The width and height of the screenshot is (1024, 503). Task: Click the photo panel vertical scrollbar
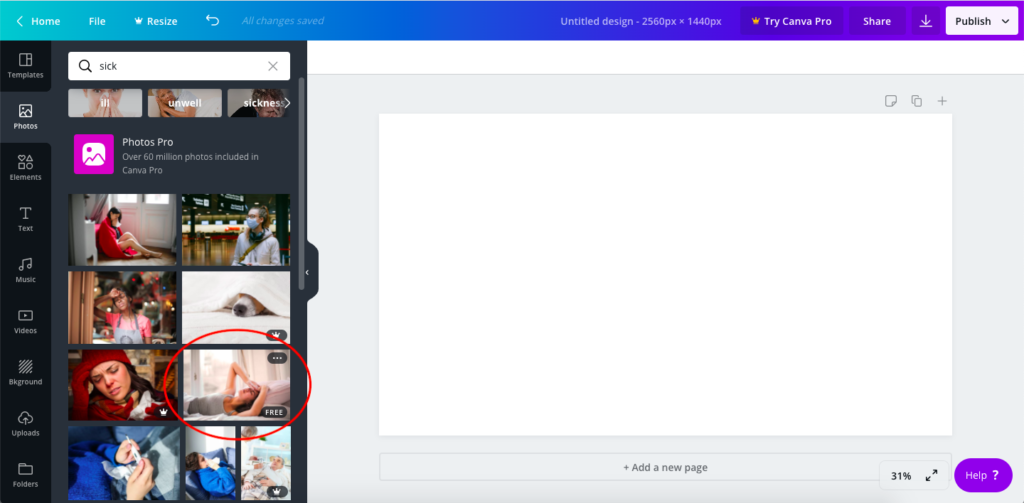click(x=301, y=183)
